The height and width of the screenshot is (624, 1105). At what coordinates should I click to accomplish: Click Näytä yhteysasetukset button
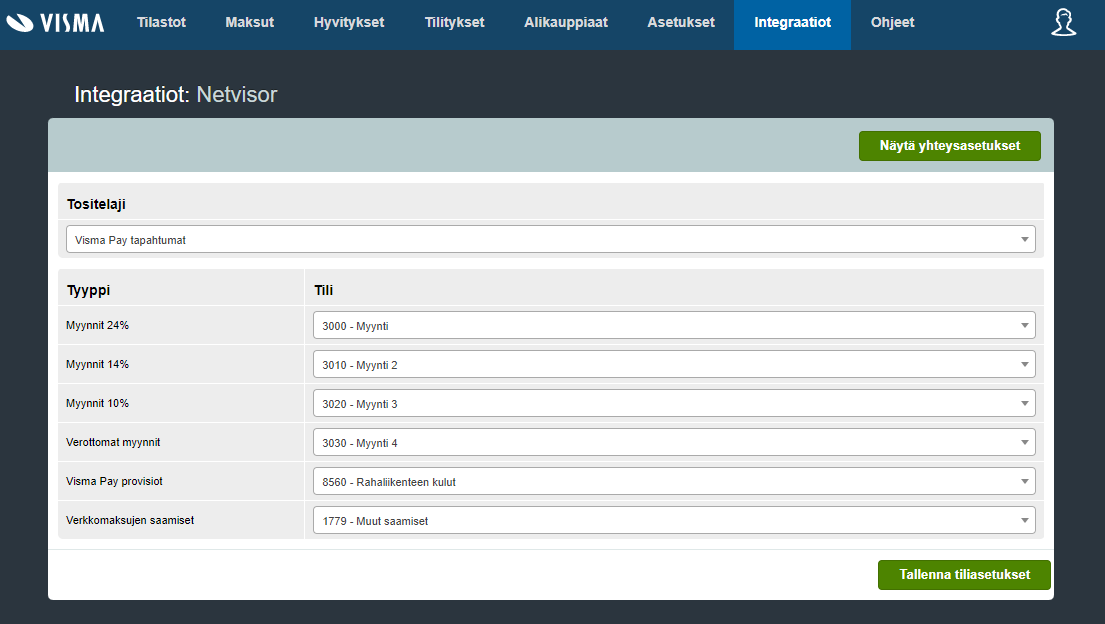[949, 145]
